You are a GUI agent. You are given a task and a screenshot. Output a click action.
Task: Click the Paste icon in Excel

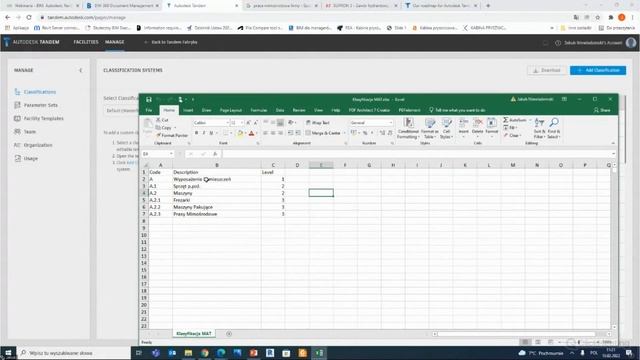point(147,126)
